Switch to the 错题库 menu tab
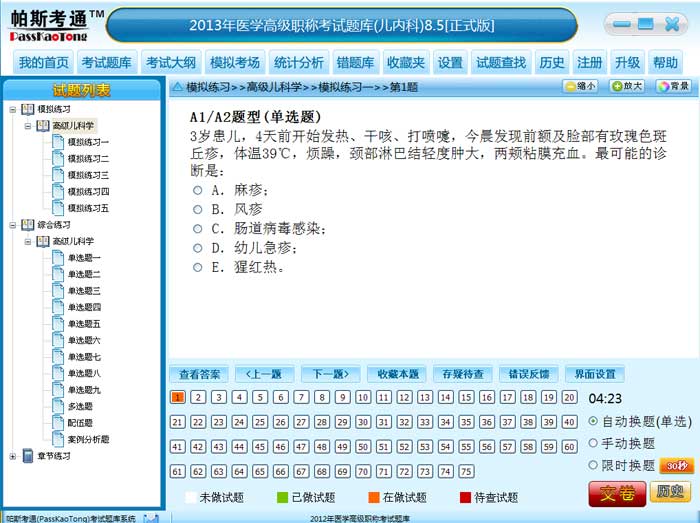Viewport: 700px width, 523px height. 356,63
